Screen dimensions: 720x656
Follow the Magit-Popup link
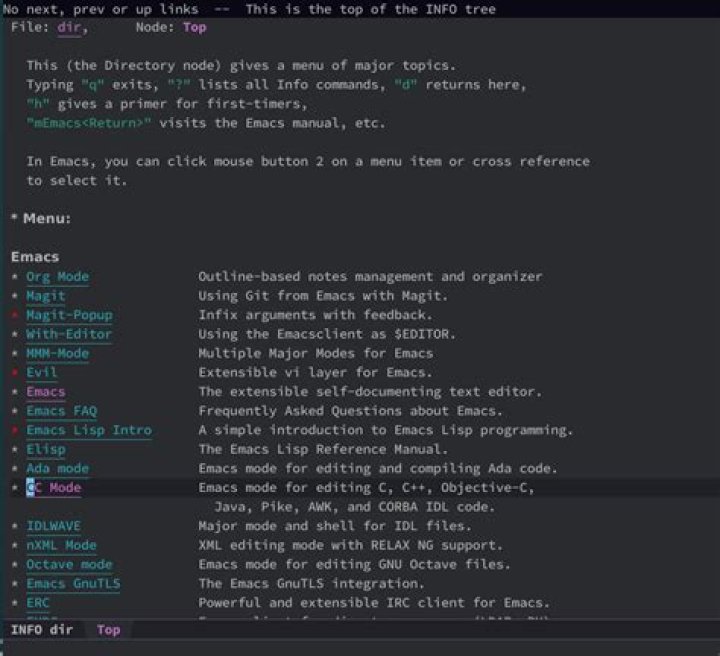pyautogui.click(x=69, y=315)
